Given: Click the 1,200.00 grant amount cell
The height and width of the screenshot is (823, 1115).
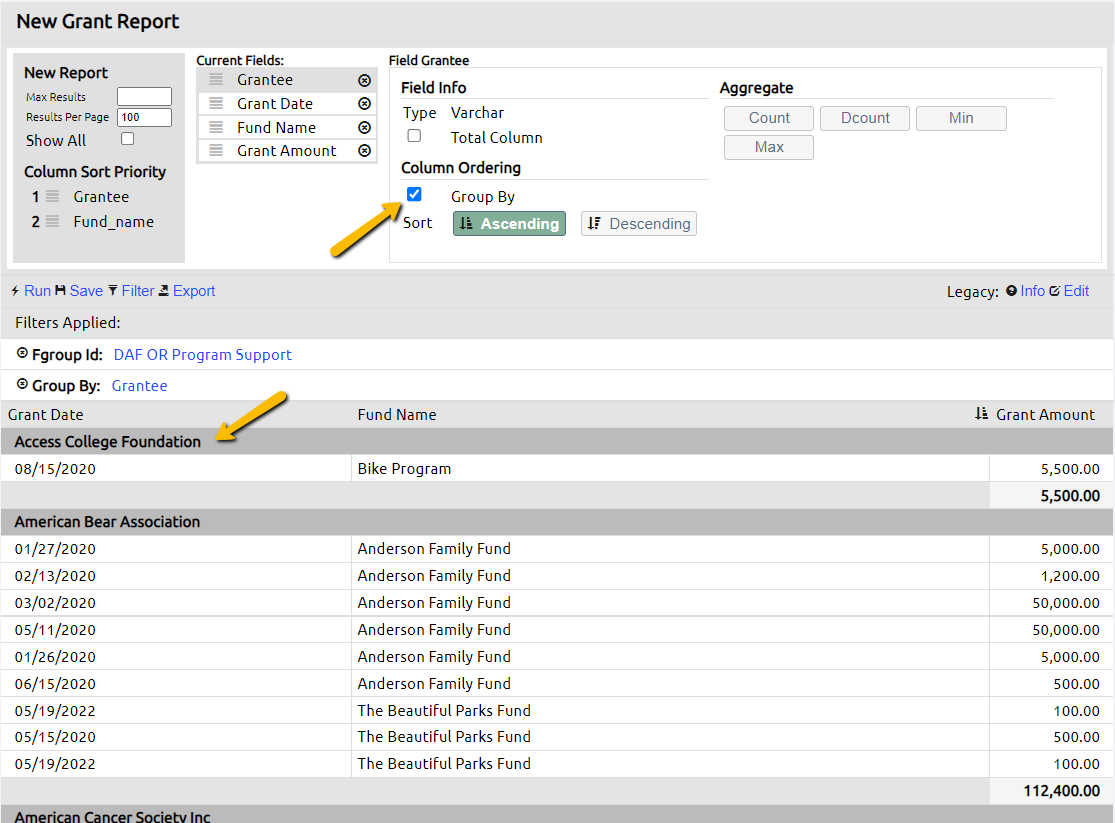Looking at the screenshot, I should tap(1051, 575).
